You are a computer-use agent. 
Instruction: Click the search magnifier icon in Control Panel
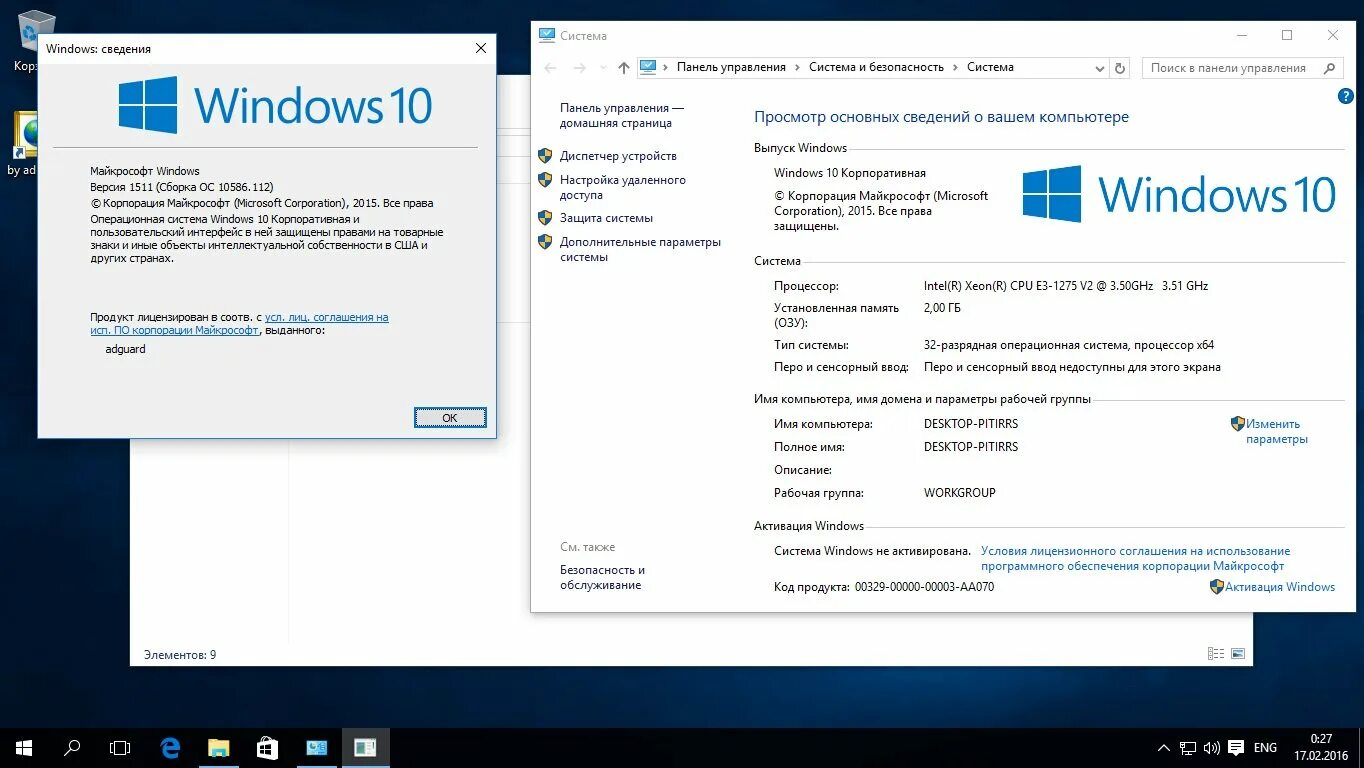(1329, 68)
